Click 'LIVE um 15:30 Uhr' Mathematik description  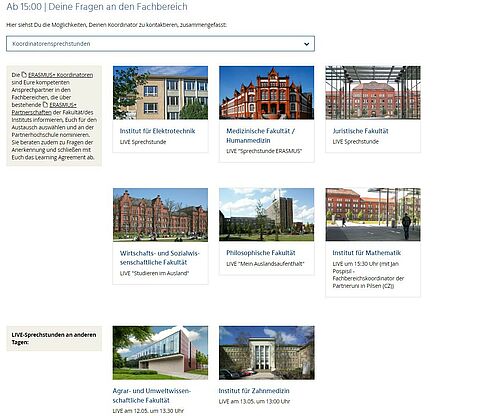(368, 275)
